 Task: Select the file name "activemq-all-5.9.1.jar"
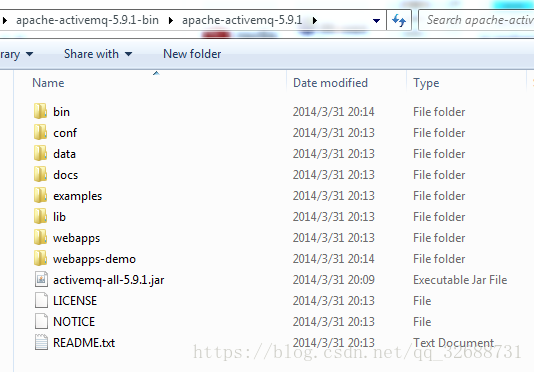pos(109,280)
